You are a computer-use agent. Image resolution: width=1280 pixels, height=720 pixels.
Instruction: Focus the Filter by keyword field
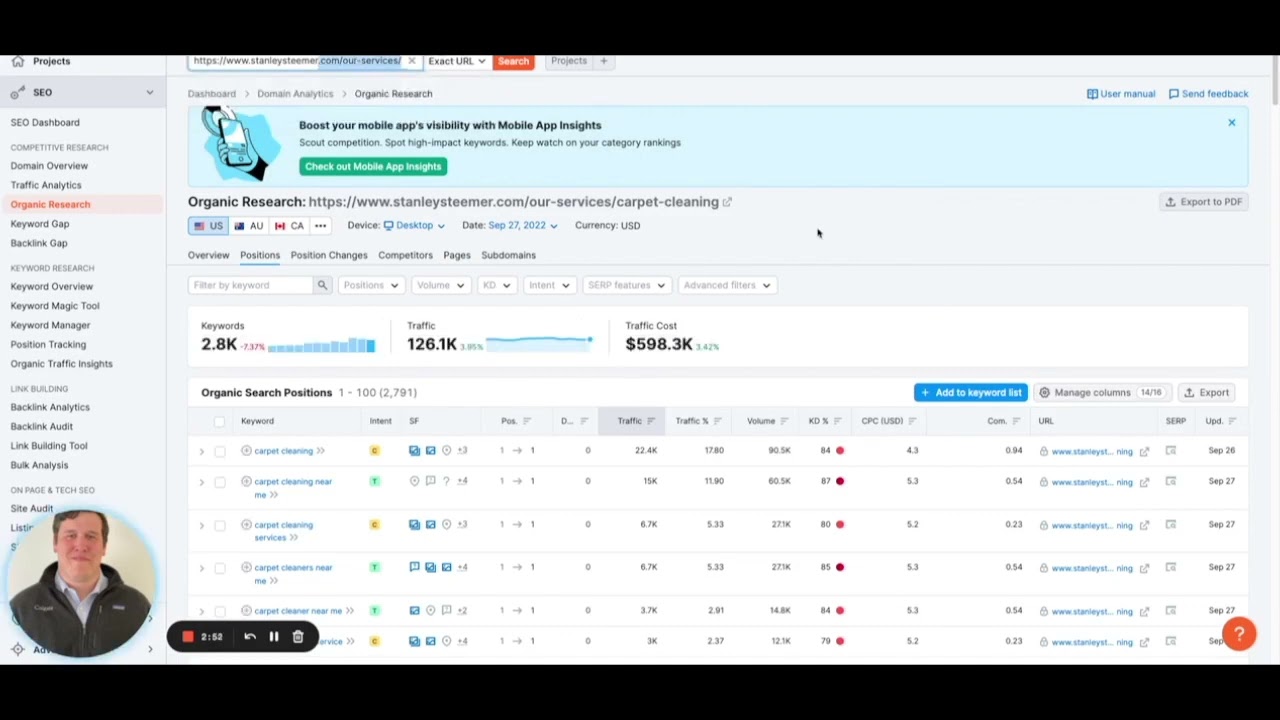(250, 285)
